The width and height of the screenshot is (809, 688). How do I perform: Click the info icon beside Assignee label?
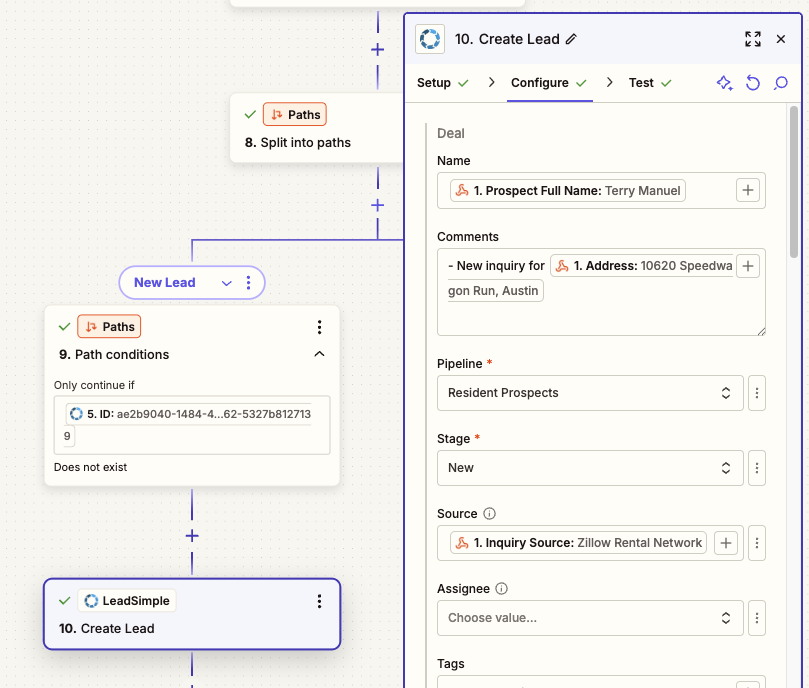click(502, 589)
